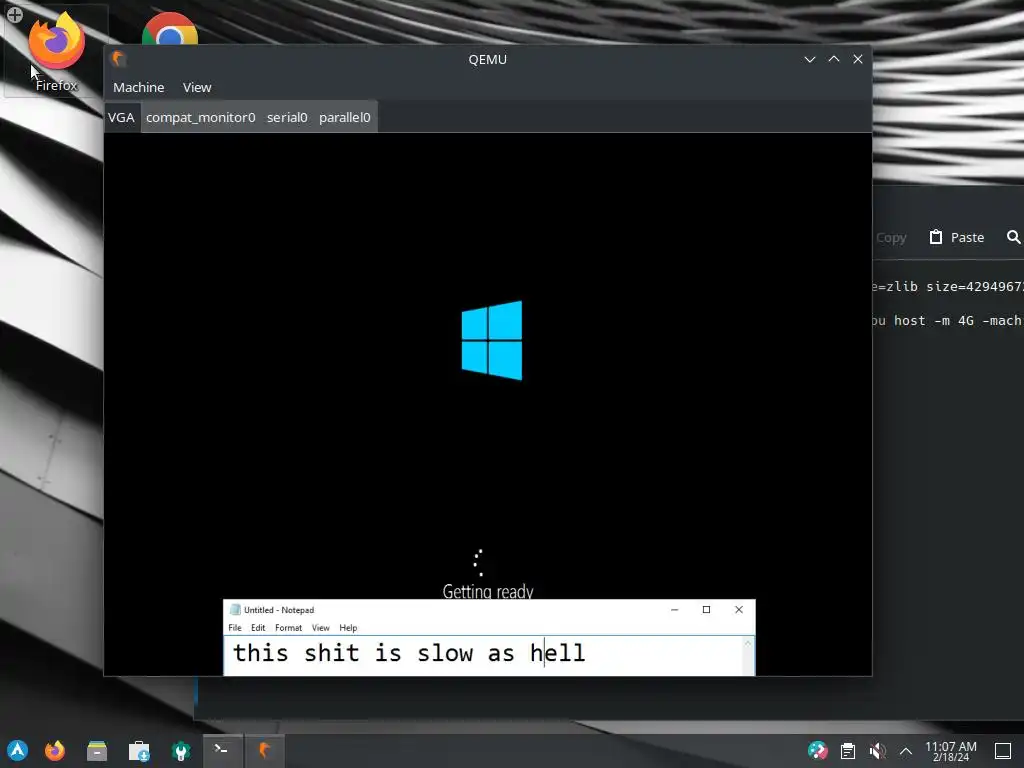
Task: Open Notepad Format menu
Action: tap(288, 628)
